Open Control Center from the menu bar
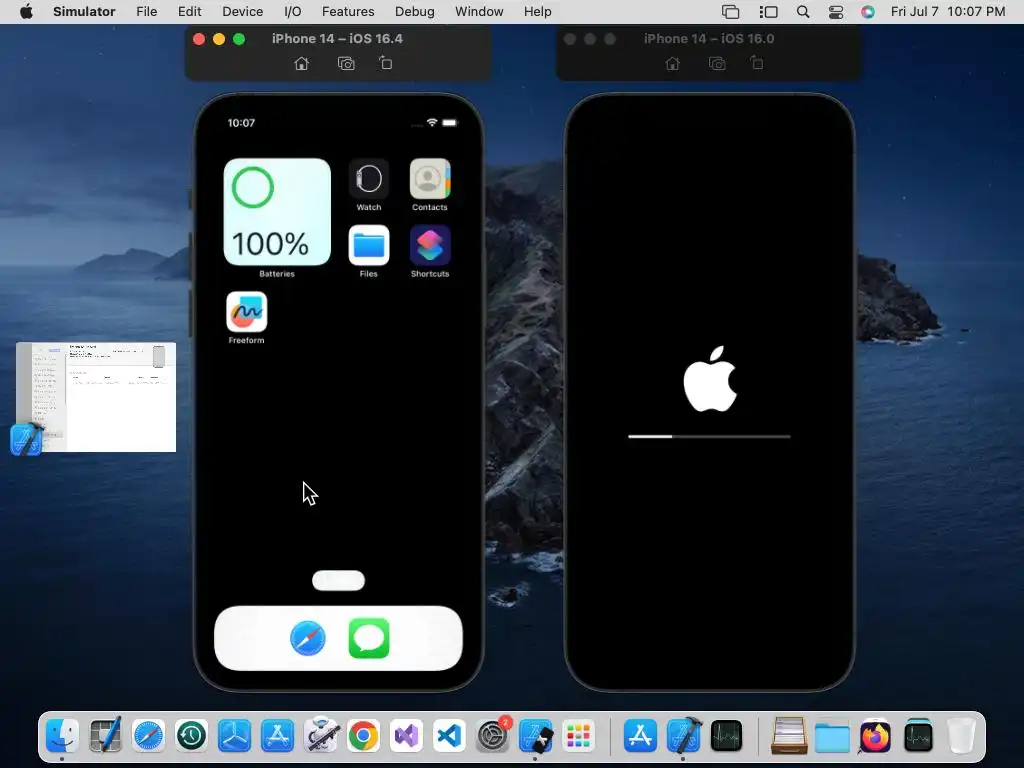 [x=836, y=12]
